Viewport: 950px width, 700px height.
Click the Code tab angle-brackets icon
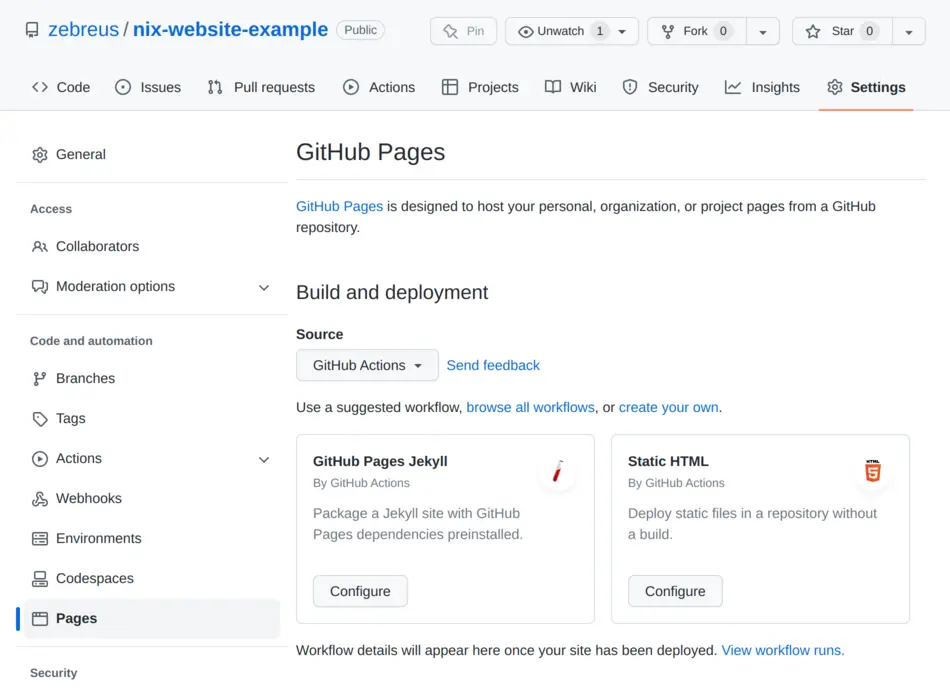tap(40, 87)
